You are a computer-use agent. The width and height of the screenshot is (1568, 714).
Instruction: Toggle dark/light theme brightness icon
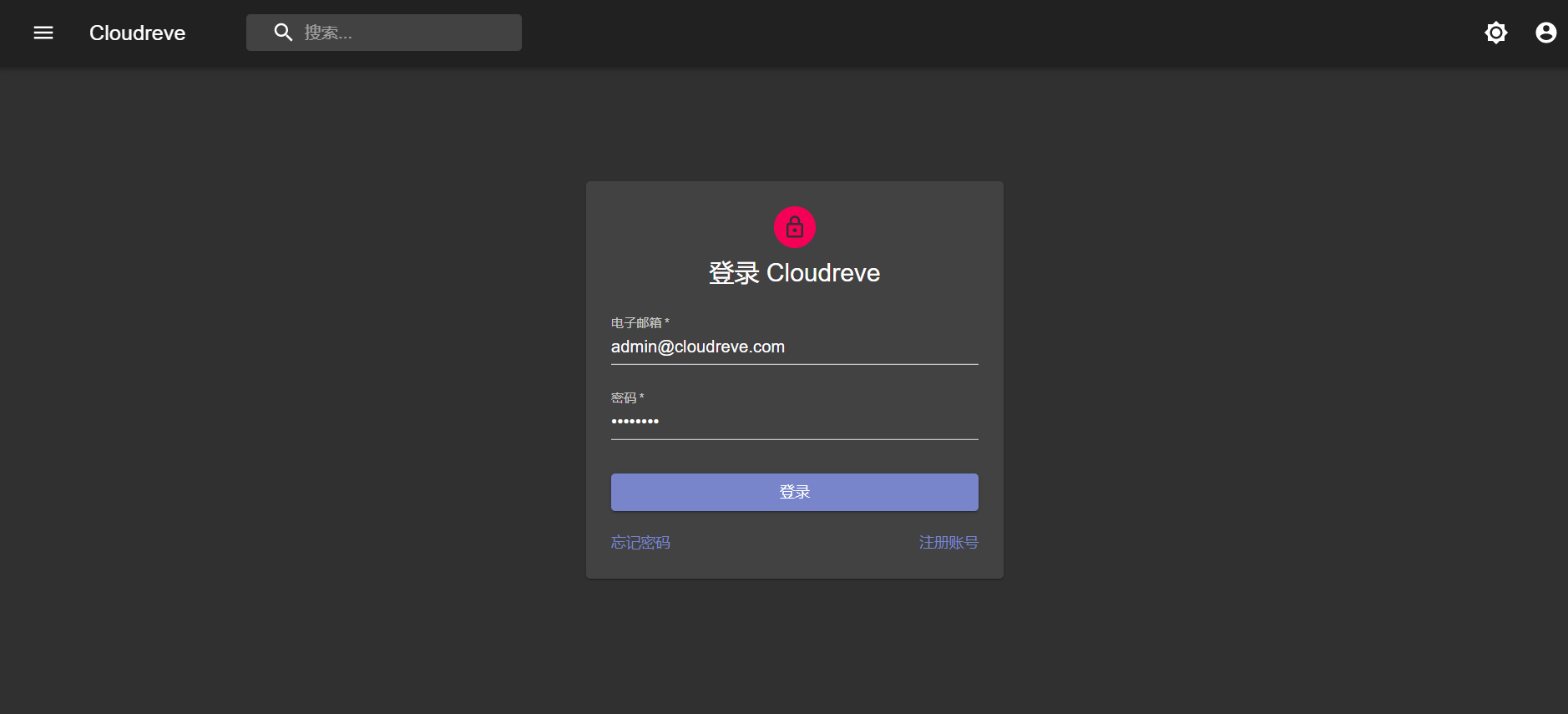1496,33
